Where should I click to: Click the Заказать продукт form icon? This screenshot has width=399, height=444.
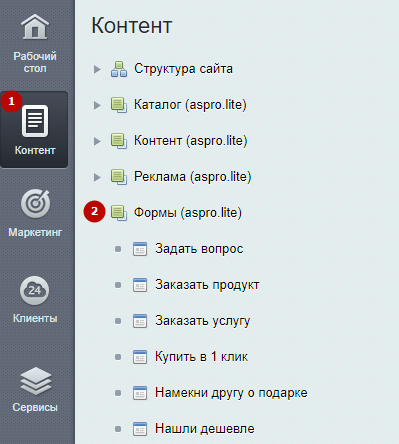[x=140, y=285]
